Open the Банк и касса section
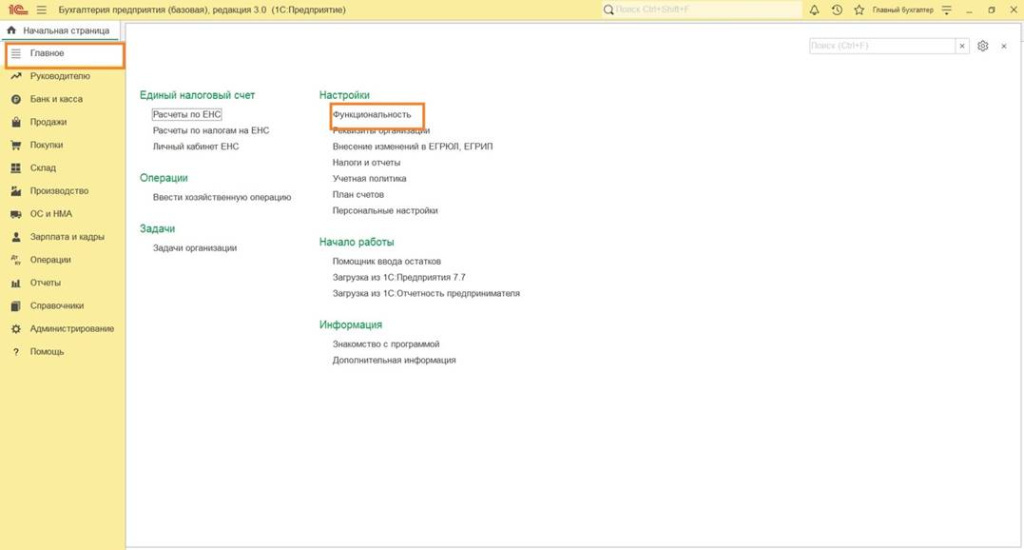Screen dimensions: 1024x550 (56, 99)
